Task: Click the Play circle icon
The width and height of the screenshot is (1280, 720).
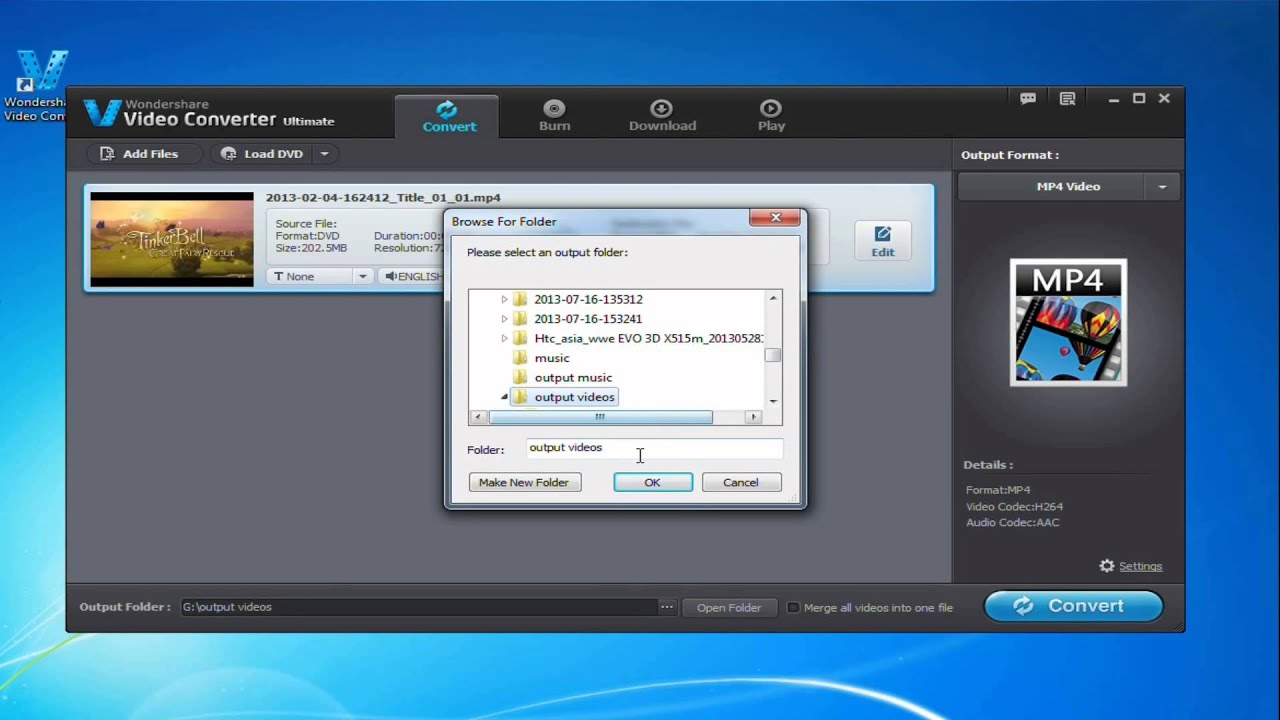Action: 770,108
